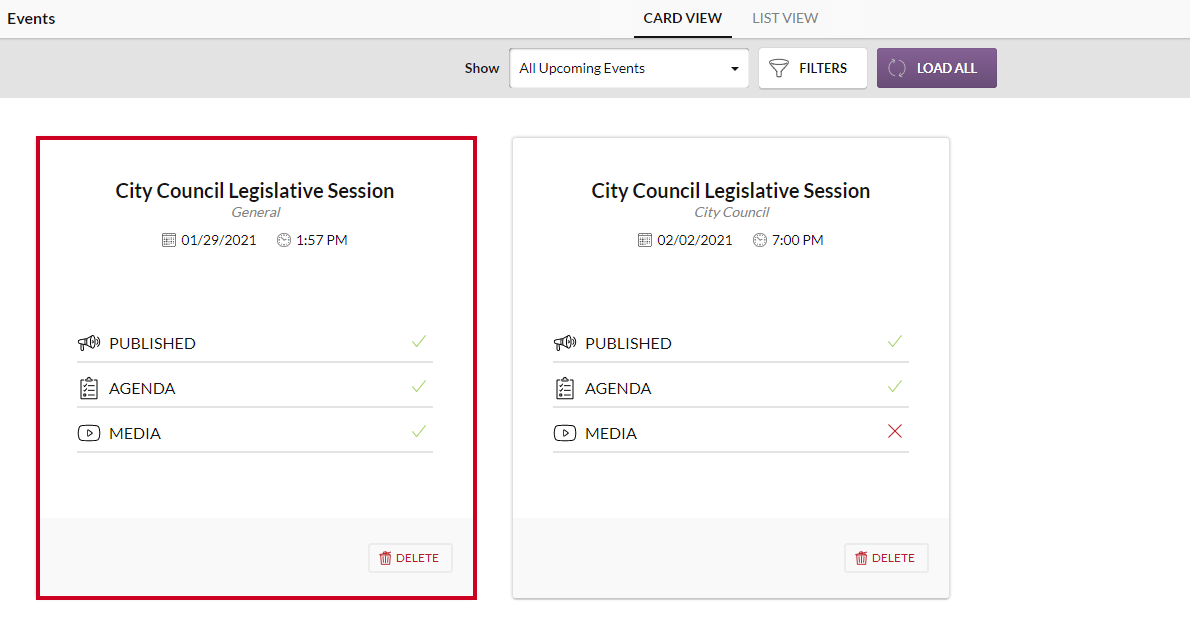Open the City Council card dated 02/02/2021
The width and height of the screenshot is (1190, 620).
(730, 190)
